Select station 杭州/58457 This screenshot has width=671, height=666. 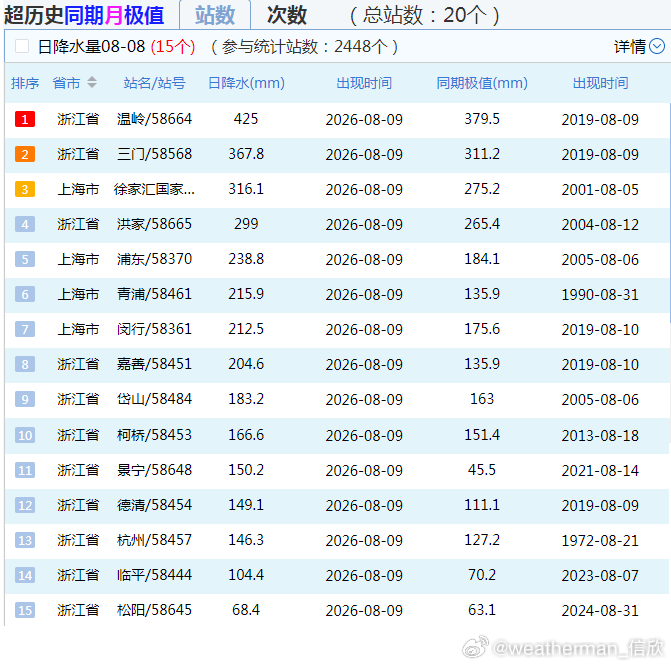click(154, 540)
